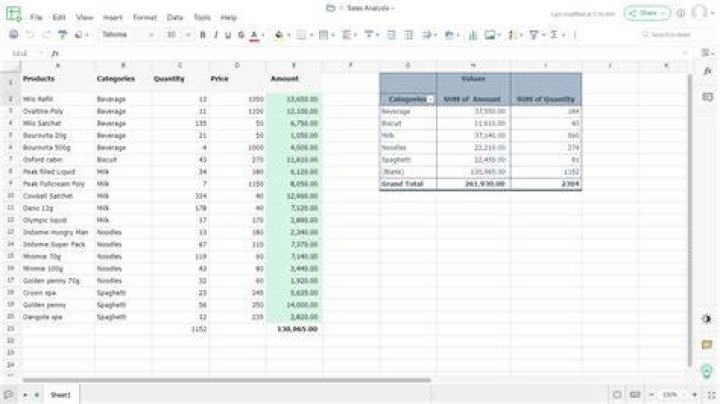Click the lightbulb tips side icon
The width and height of the screenshot is (720, 404).
[707, 371]
